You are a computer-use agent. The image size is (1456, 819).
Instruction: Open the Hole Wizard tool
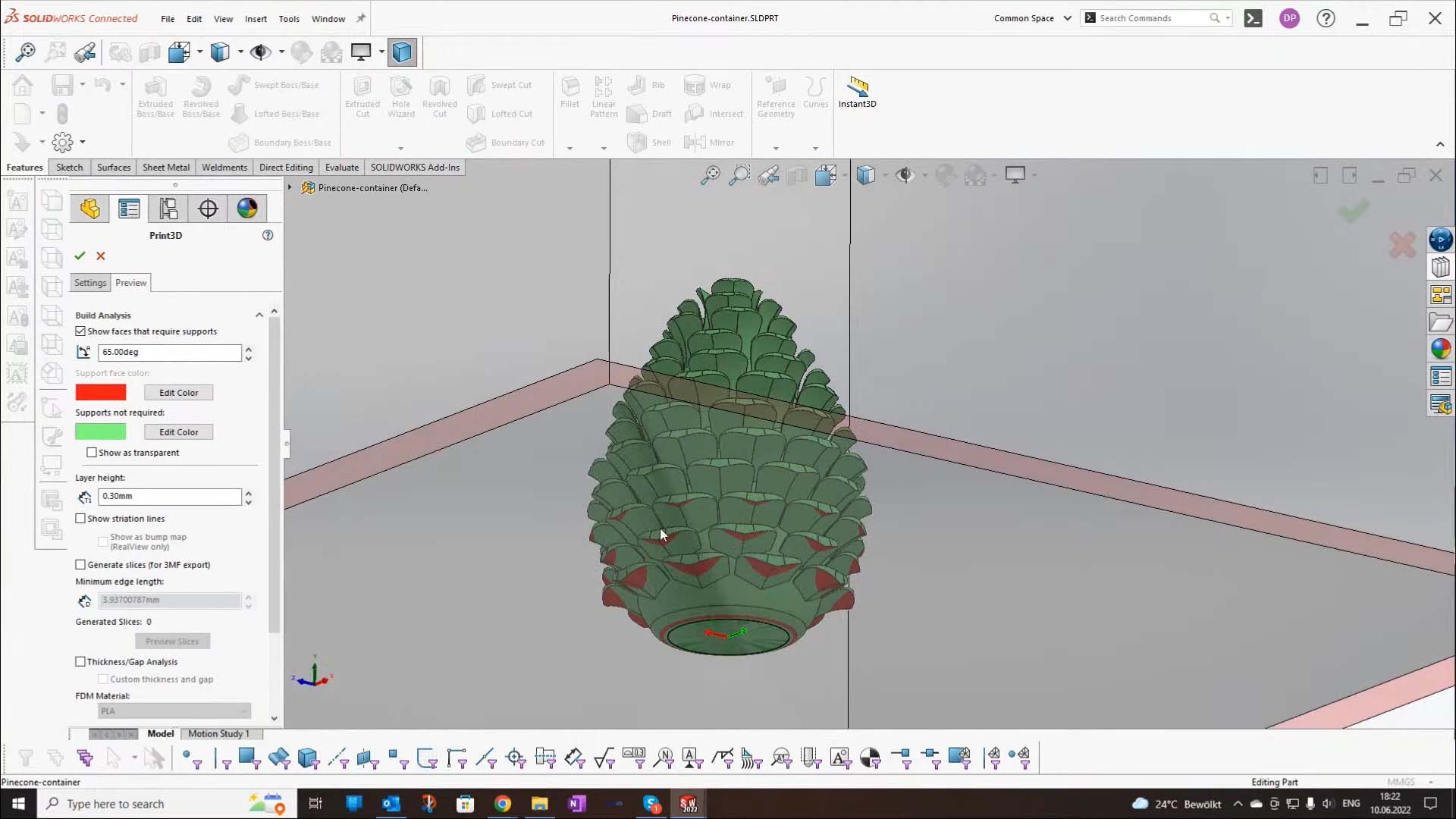(401, 97)
